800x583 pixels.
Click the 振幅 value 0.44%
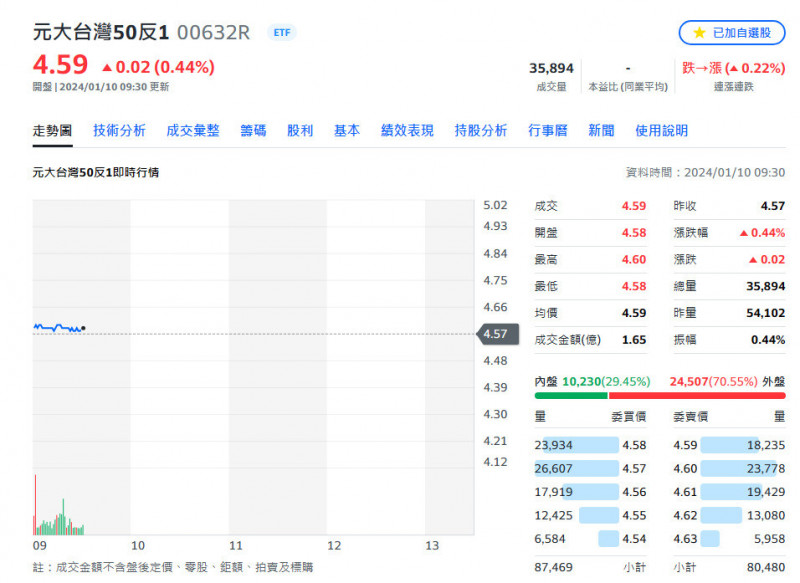(768, 340)
